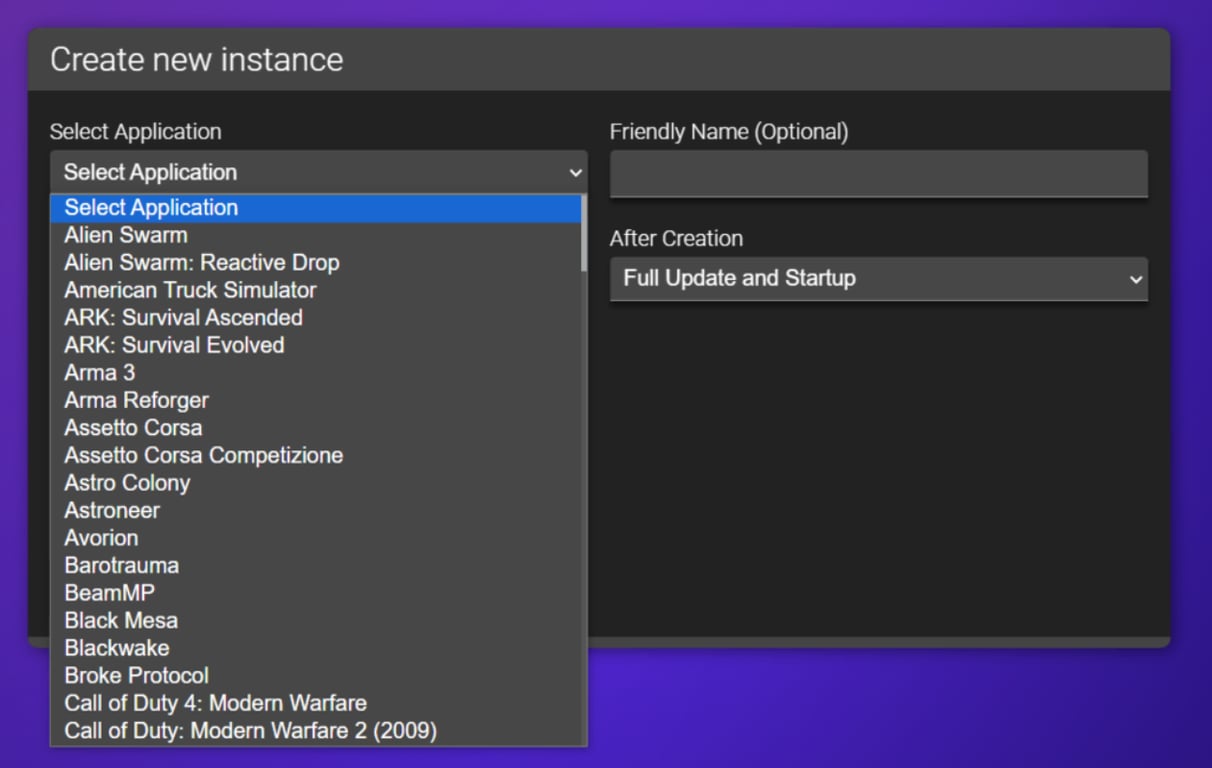The height and width of the screenshot is (768, 1212).
Task: Select "Arma Reforger"
Action: point(136,400)
